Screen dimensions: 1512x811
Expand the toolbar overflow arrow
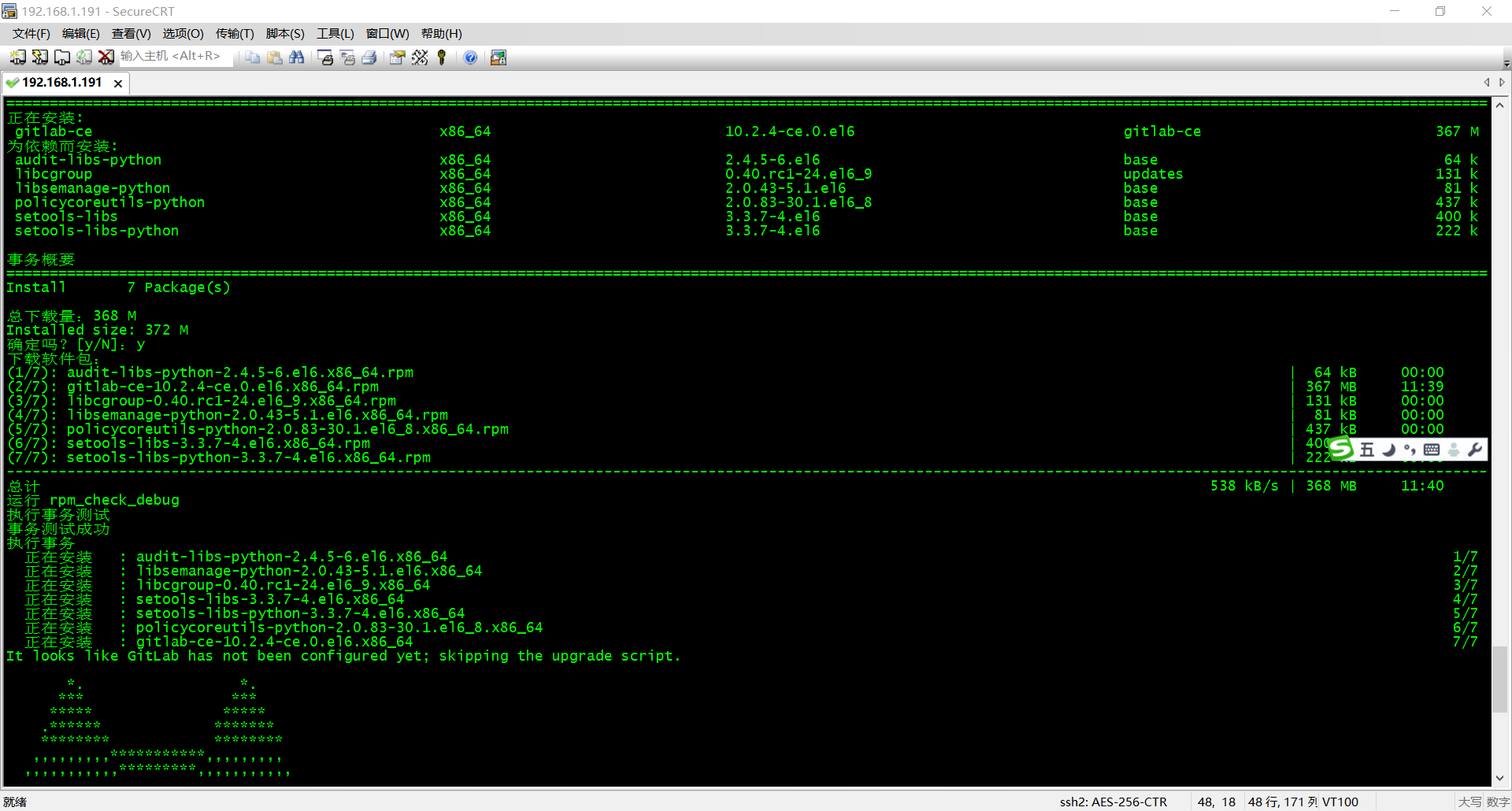coord(1506,63)
